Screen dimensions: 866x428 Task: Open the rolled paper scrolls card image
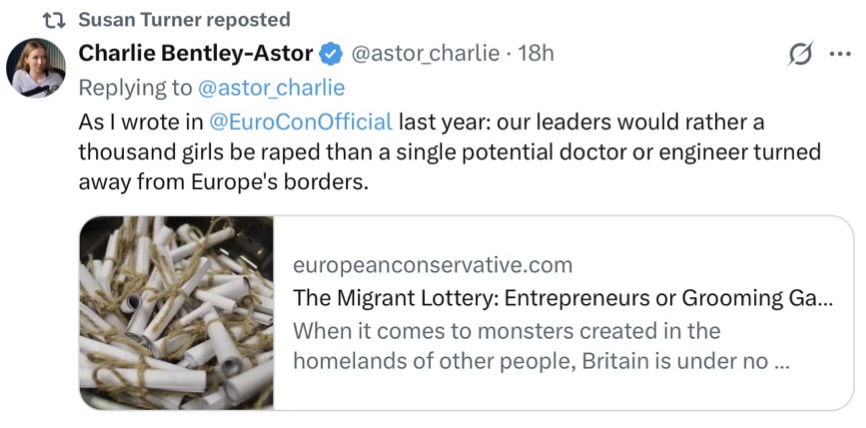[176, 312]
